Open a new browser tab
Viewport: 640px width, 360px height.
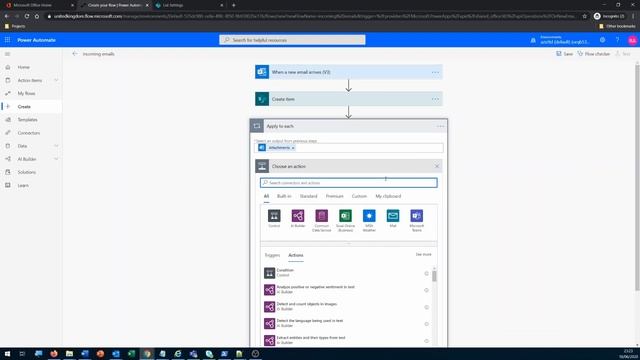(233, 5)
